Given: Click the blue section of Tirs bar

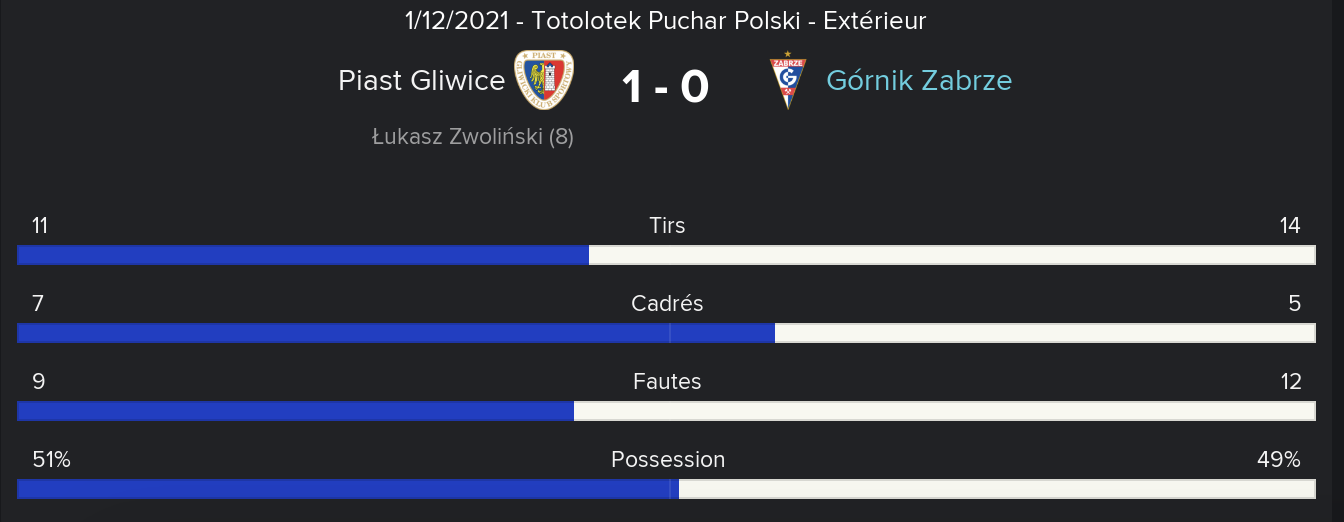Looking at the screenshot, I should tap(303, 255).
